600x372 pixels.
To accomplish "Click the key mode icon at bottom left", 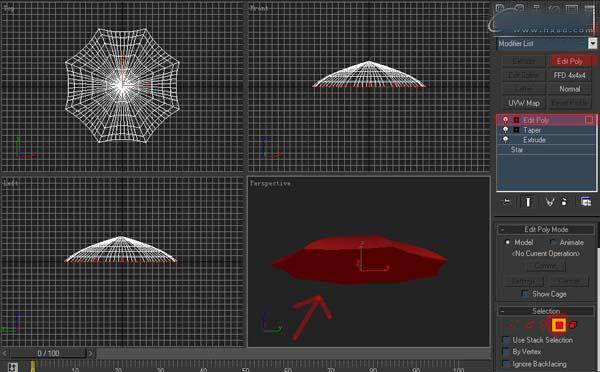I will click(13, 367).
